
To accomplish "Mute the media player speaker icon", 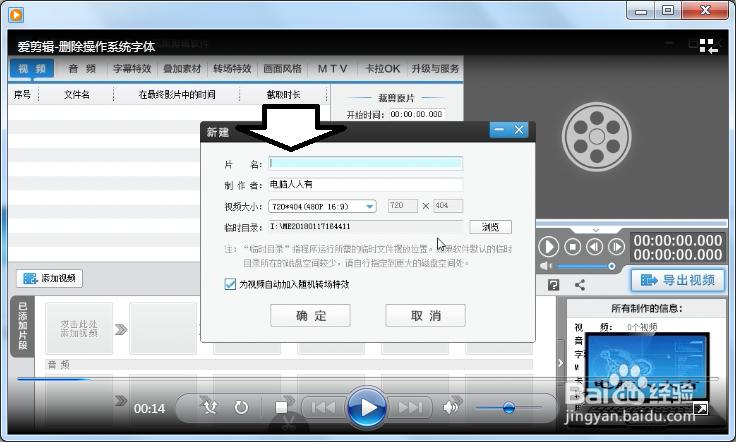I will (451, 407).
